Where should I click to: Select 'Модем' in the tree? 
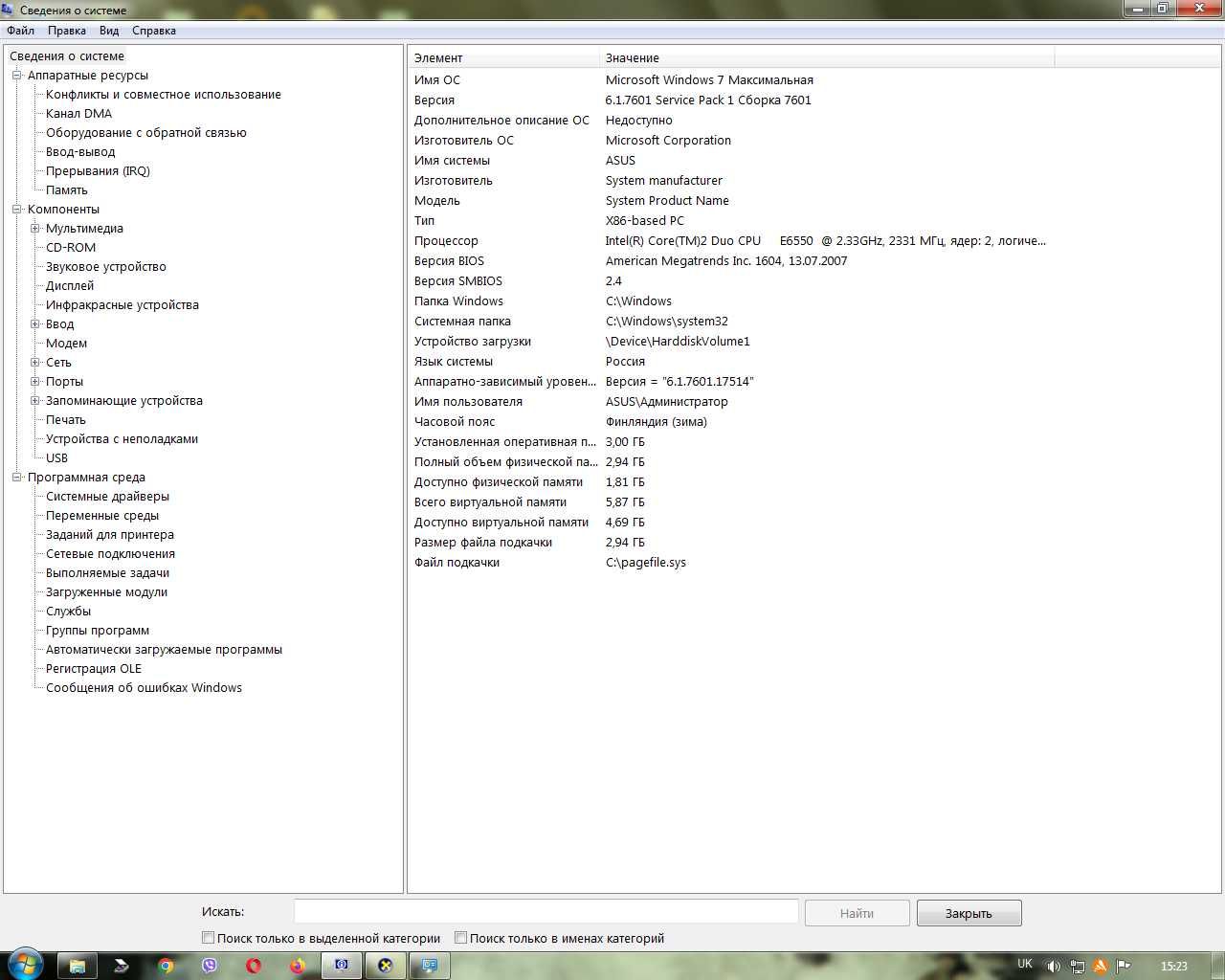(66, 344)
